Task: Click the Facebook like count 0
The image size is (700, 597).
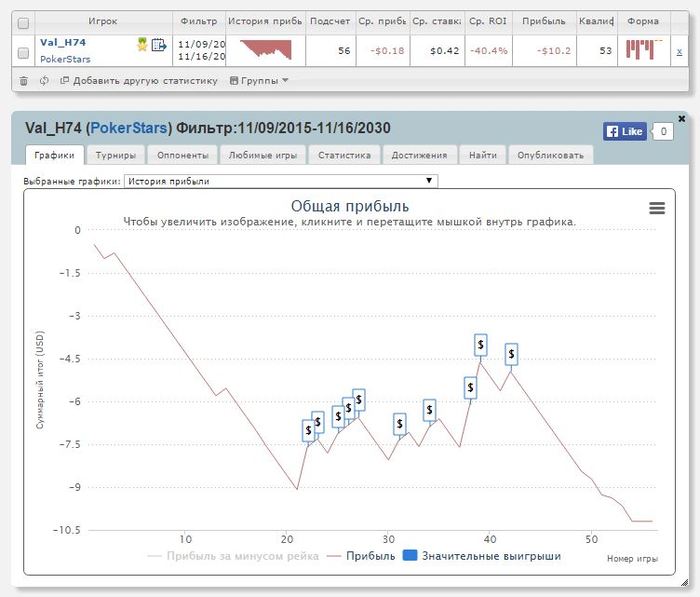Action: (663, 131)
